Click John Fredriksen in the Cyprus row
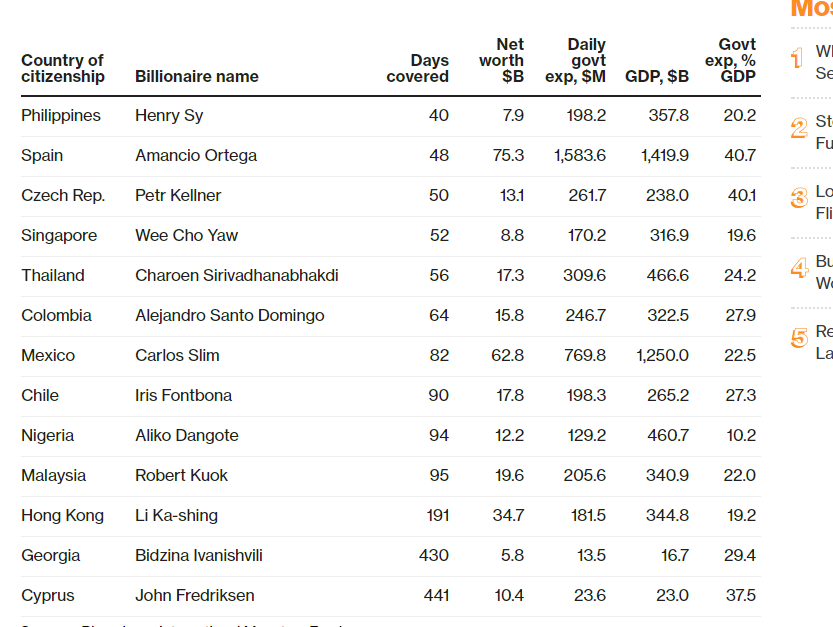The height and width of the screenshot is (627, 833). [195, 596]
